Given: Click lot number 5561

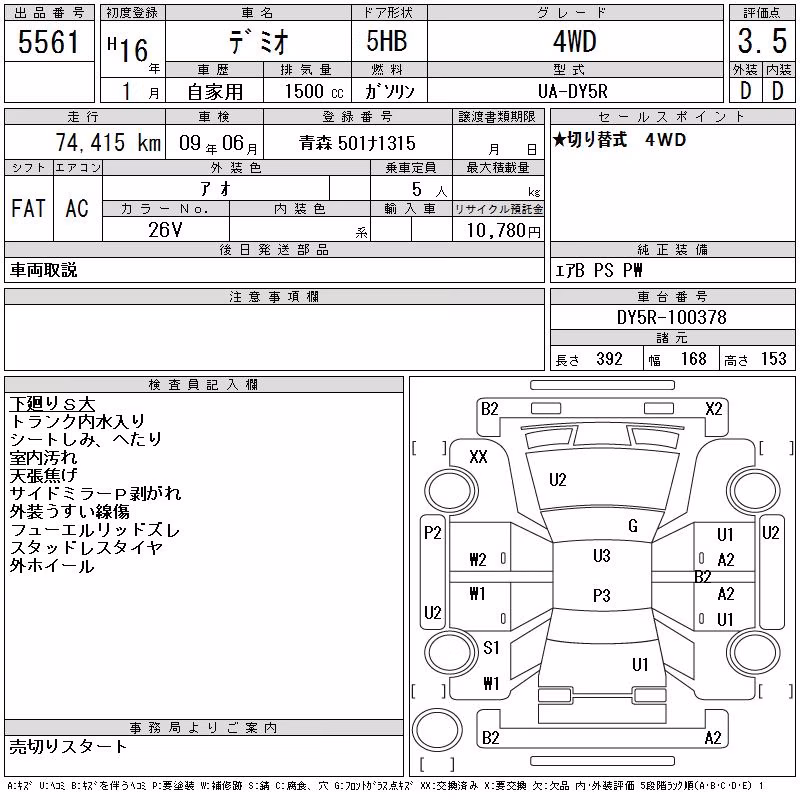Looking at the screenshot, I should [48, 41].
